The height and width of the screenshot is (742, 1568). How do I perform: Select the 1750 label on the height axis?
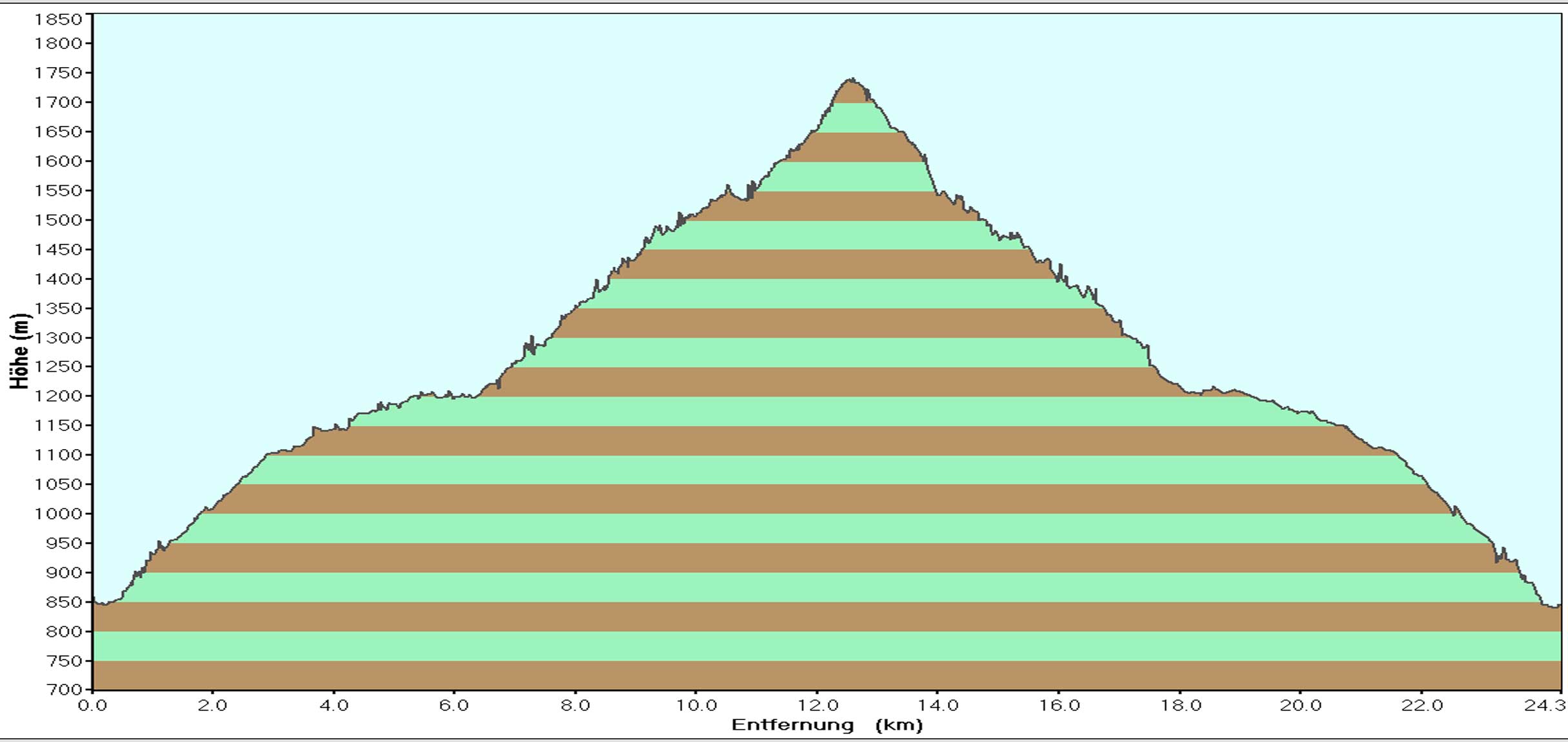pos(59,73)
